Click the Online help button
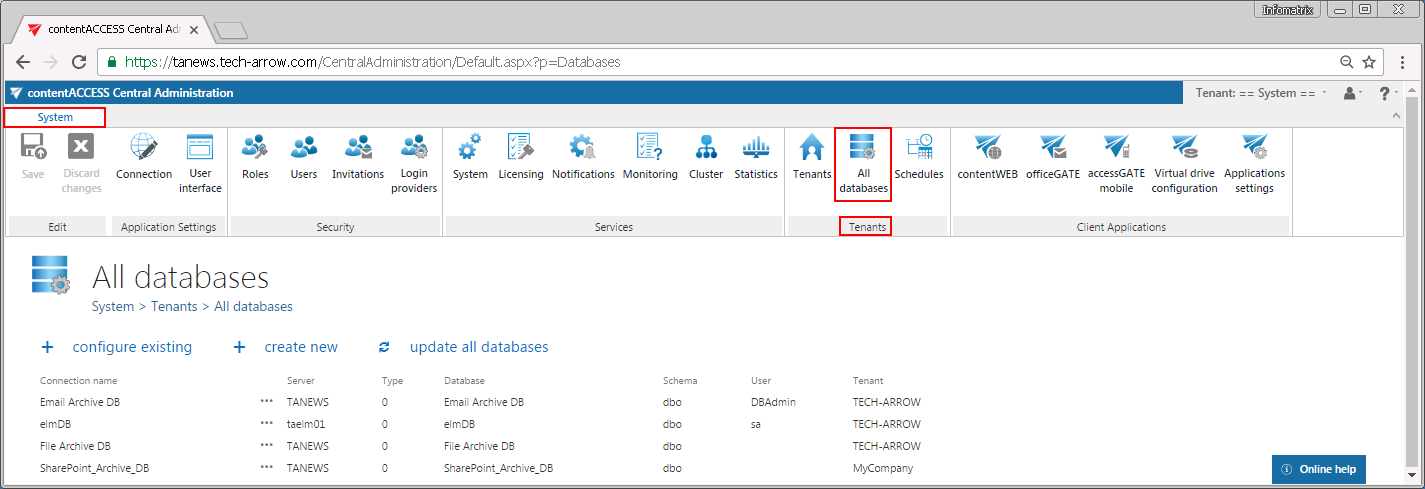1425x489 pixels. (1318, 469)
